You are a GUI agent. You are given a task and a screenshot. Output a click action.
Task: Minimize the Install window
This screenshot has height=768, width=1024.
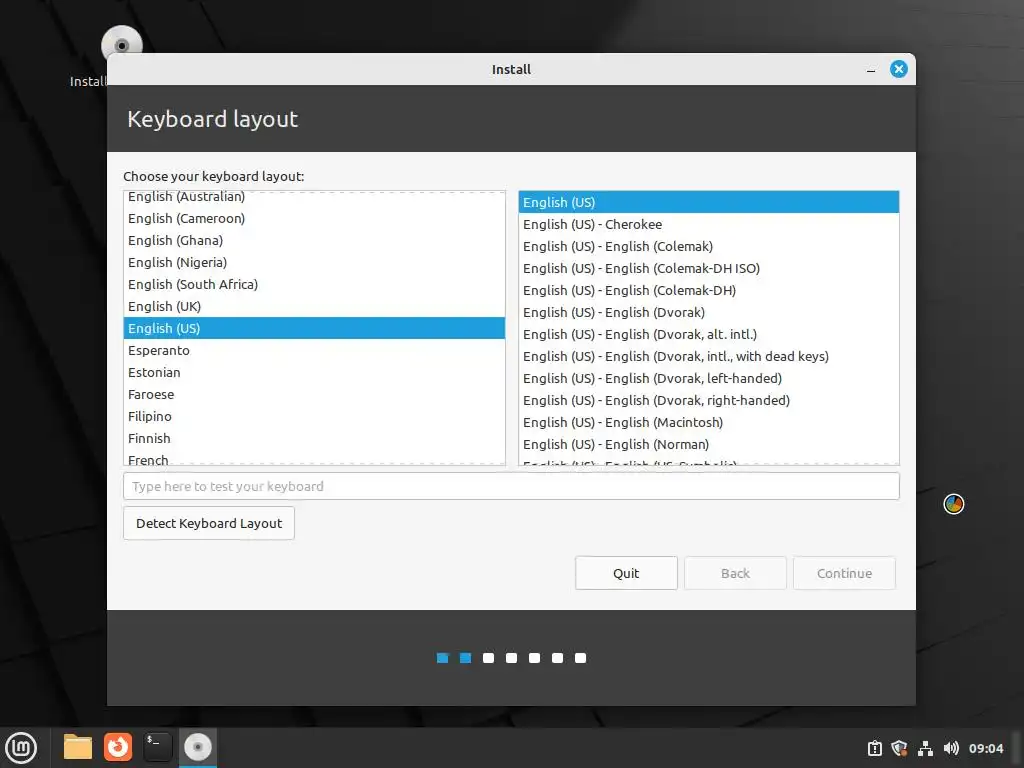871,69
